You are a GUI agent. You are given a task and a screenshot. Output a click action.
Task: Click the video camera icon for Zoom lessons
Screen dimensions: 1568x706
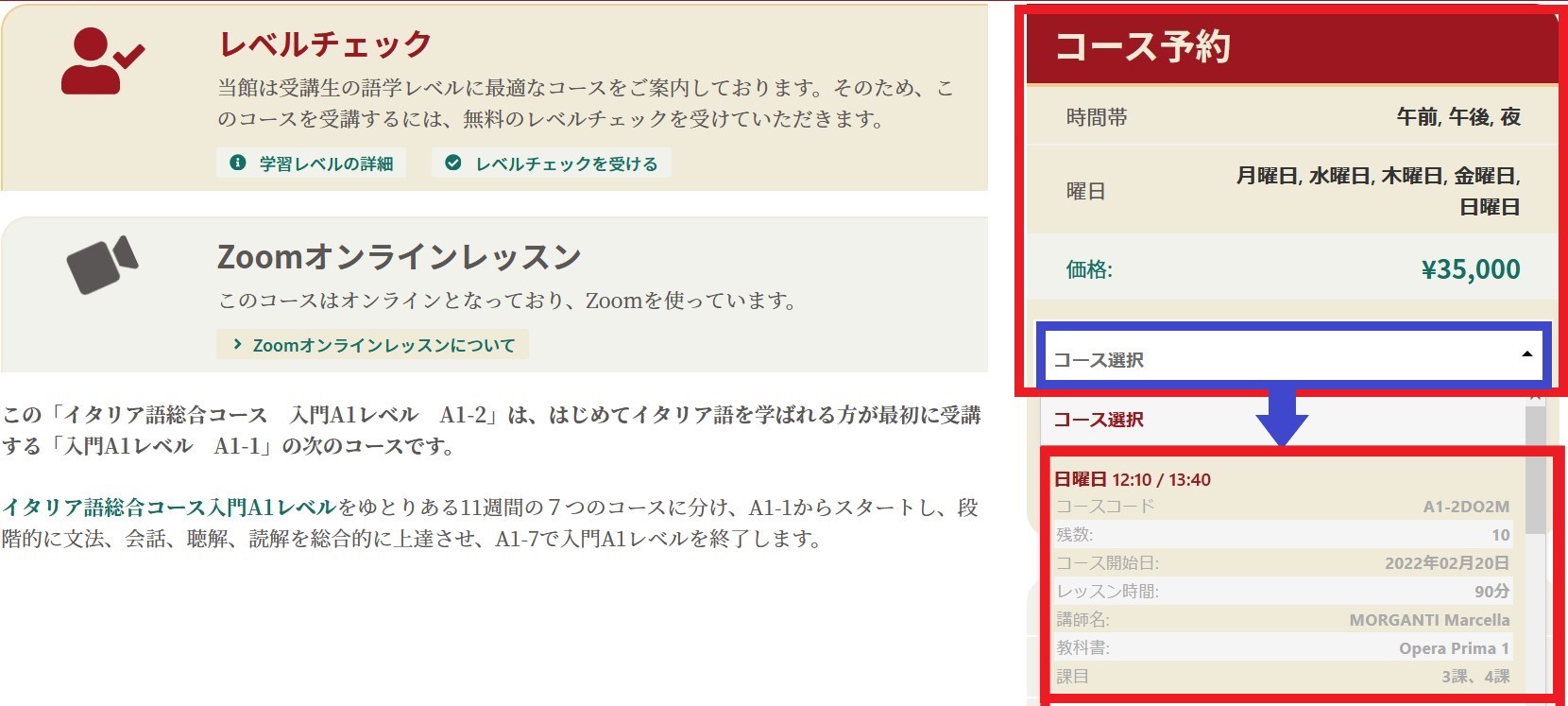point(102,264)
